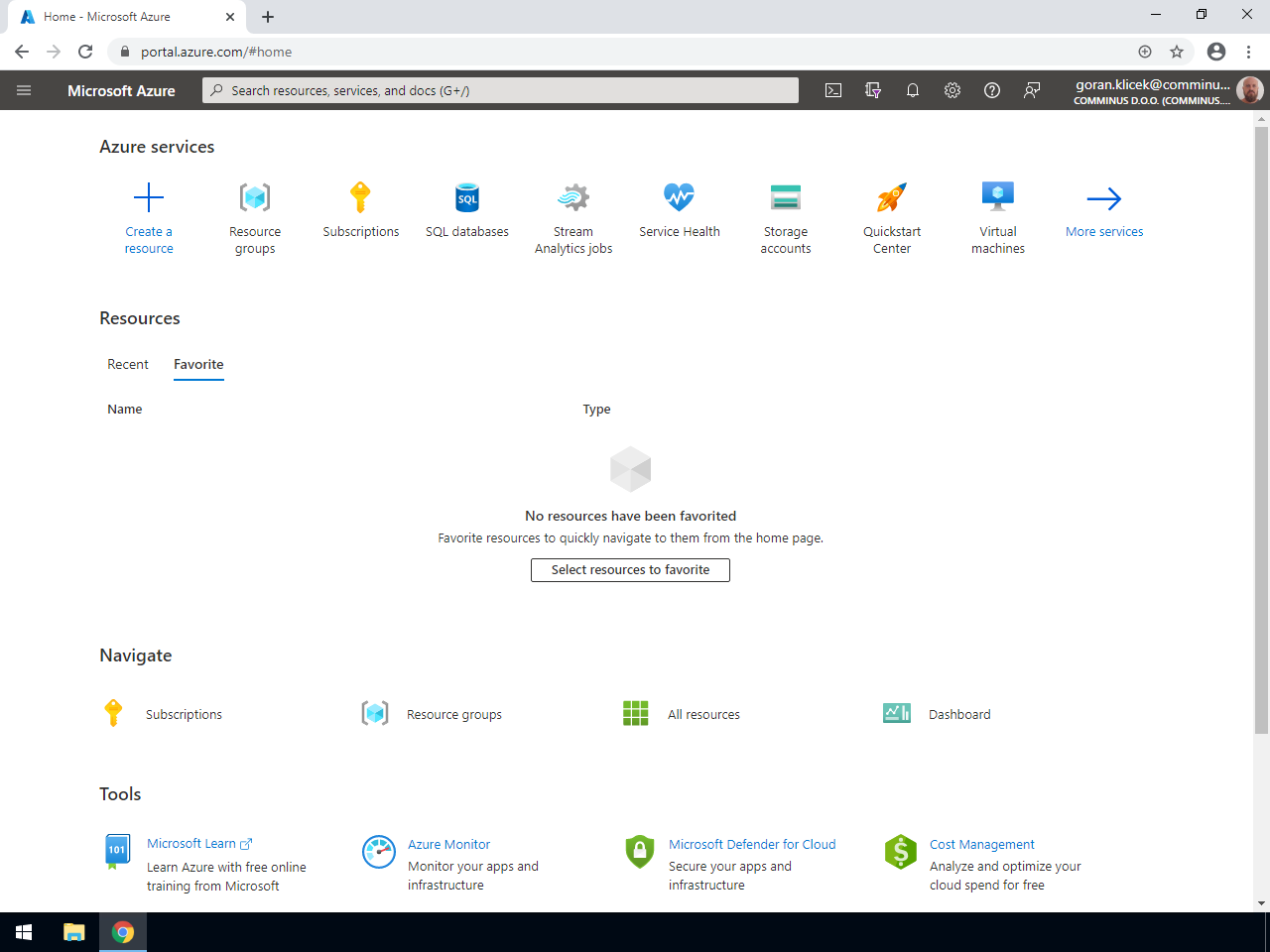
Task: Show notifications bell
Action: [x=913, y=90]
